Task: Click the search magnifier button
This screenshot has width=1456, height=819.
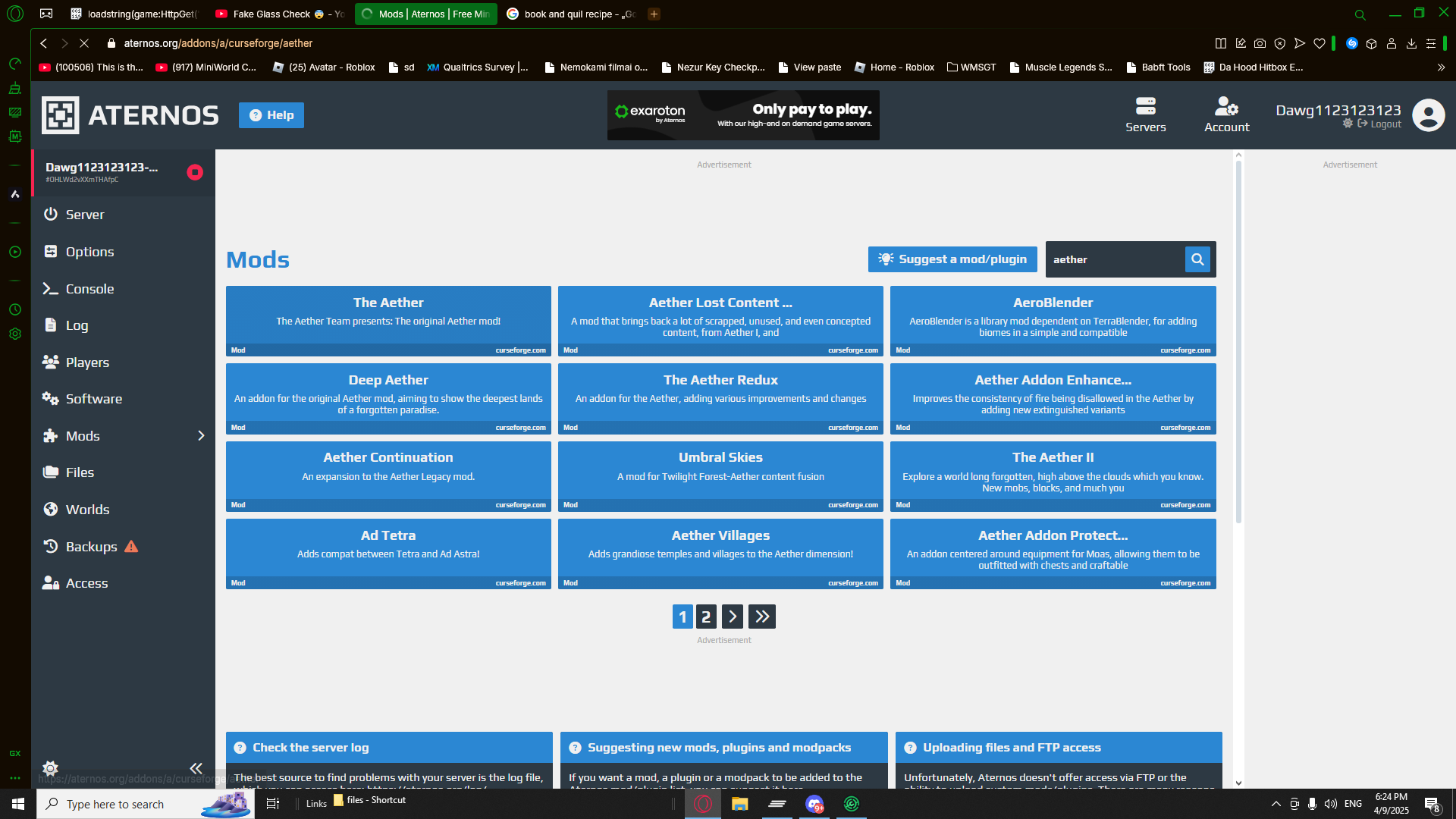Action: [1197, 259]
